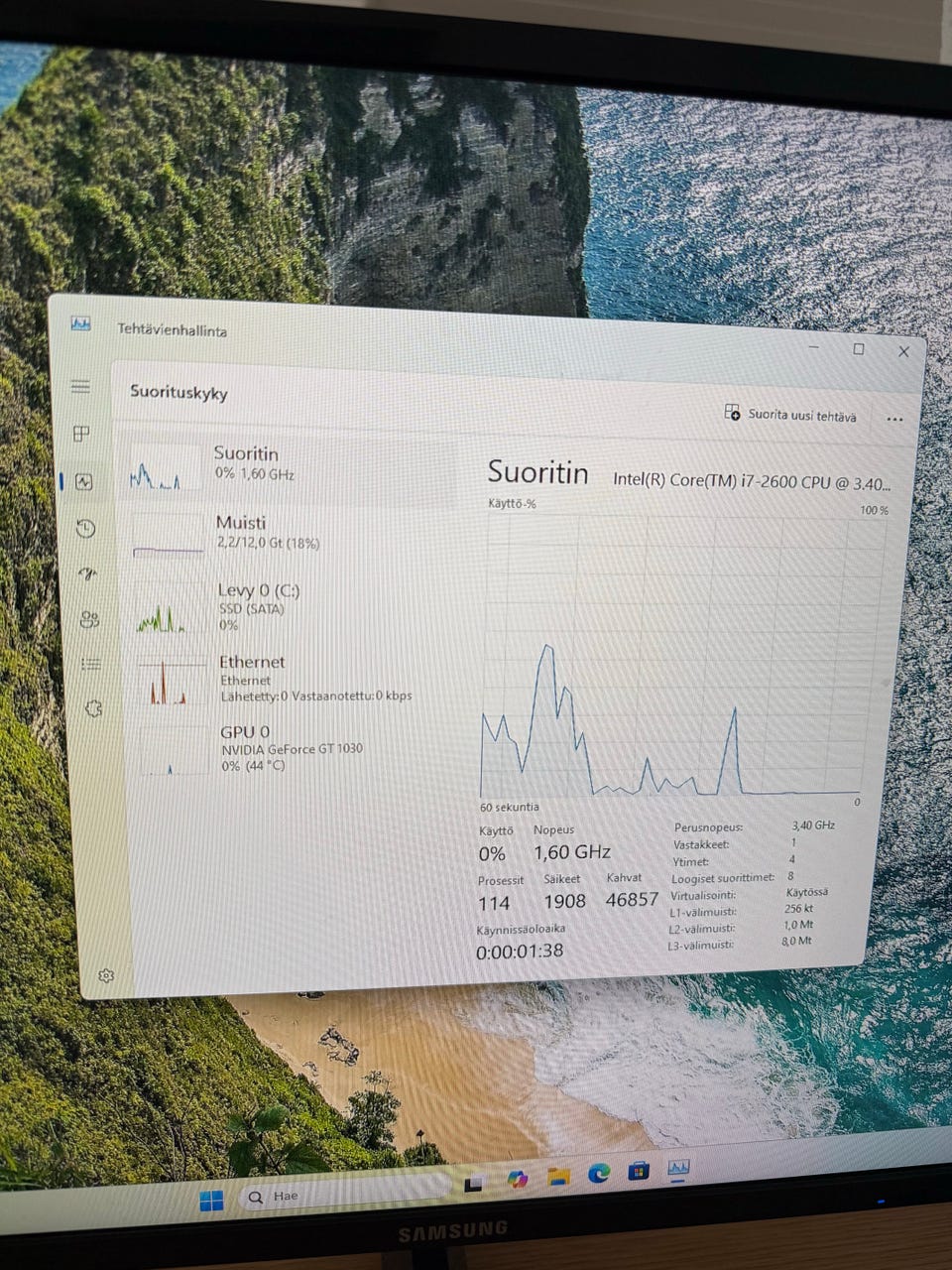The width and height of the screenshot is (952, 1270).
Task: Click the Suoritin mini usage graph thumbnail
Action: (x=166, y=468)
